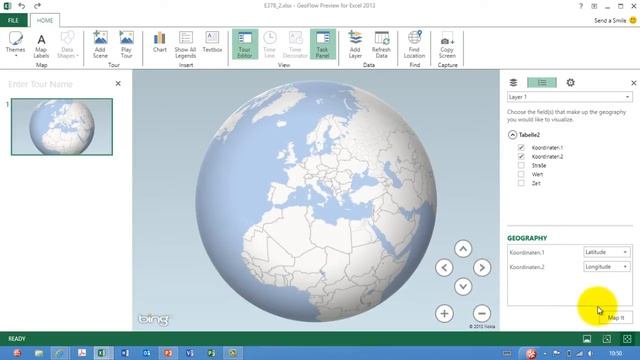Open the Themes gallery
The height and width of the screenshot is (360, 640).
pos(16,44)
